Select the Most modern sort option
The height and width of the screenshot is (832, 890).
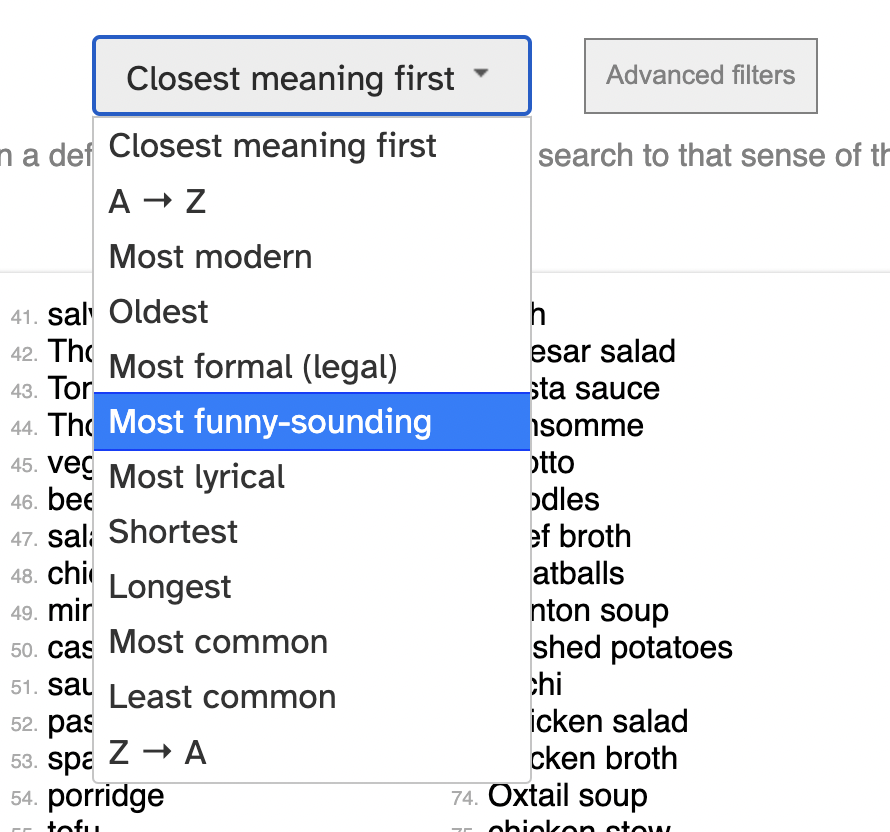coord(210,257)
